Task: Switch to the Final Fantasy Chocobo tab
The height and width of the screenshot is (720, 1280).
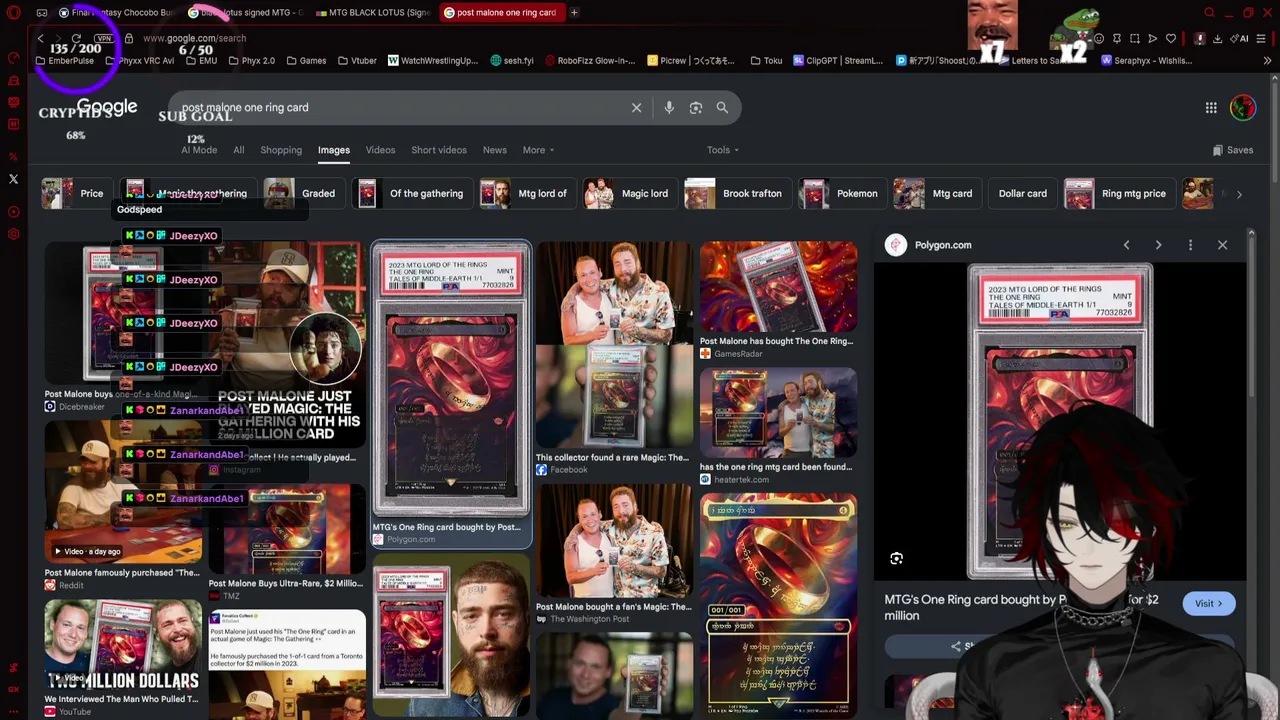Action: tap(118, 12)
